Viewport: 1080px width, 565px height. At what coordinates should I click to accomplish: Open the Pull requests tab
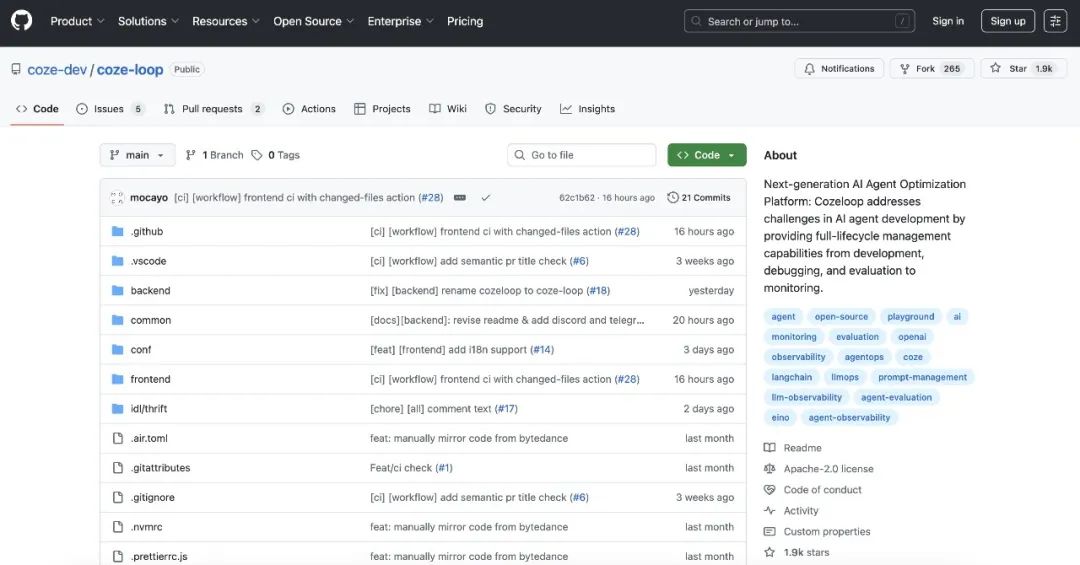coord(213,109)
